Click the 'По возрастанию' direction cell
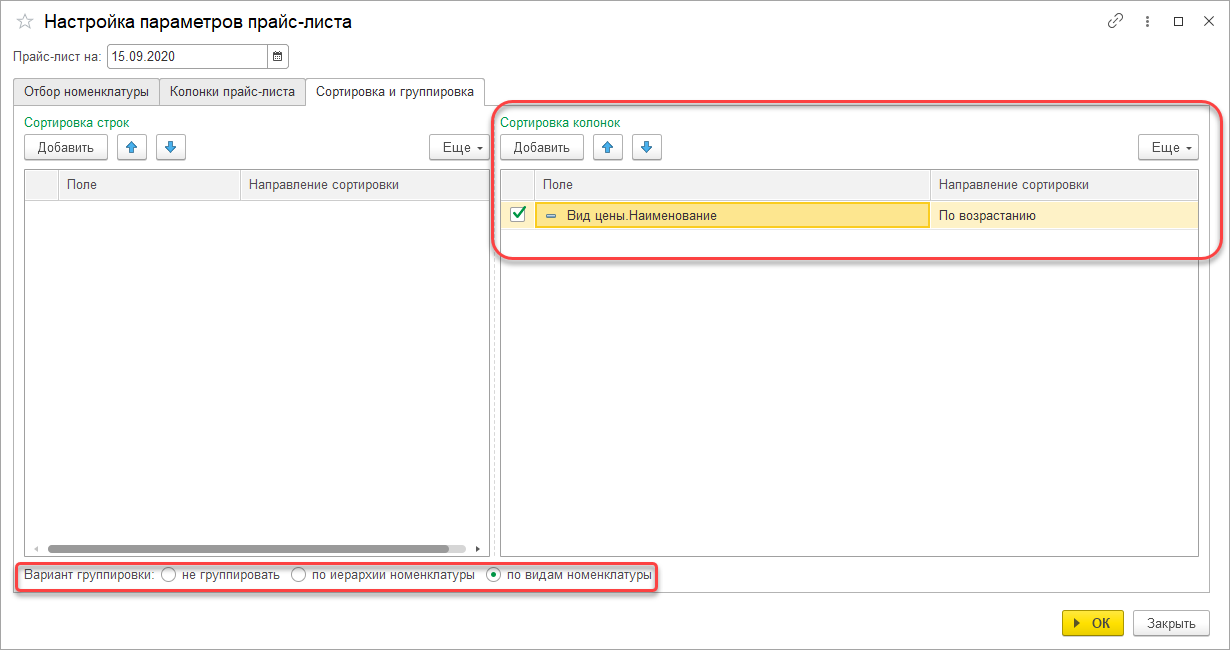This screenshot has width=1230, height=650. [1064, 215]
